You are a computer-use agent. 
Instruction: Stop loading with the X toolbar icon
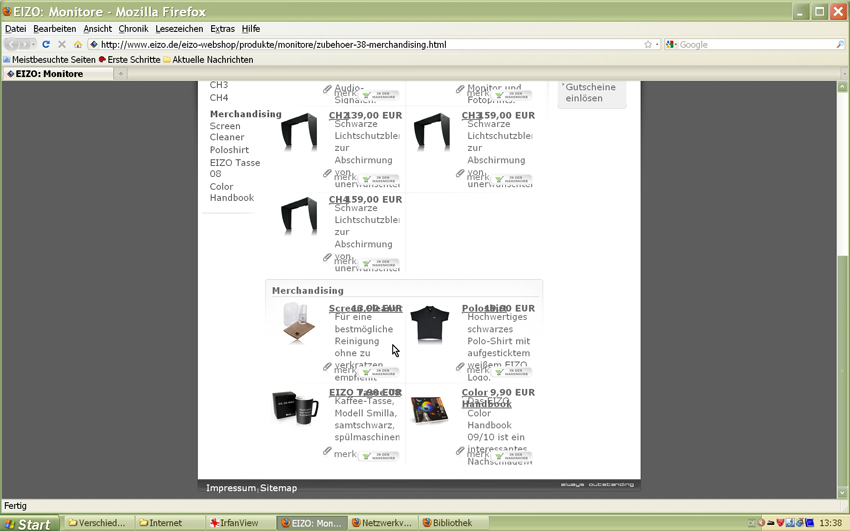click(62, 44)
